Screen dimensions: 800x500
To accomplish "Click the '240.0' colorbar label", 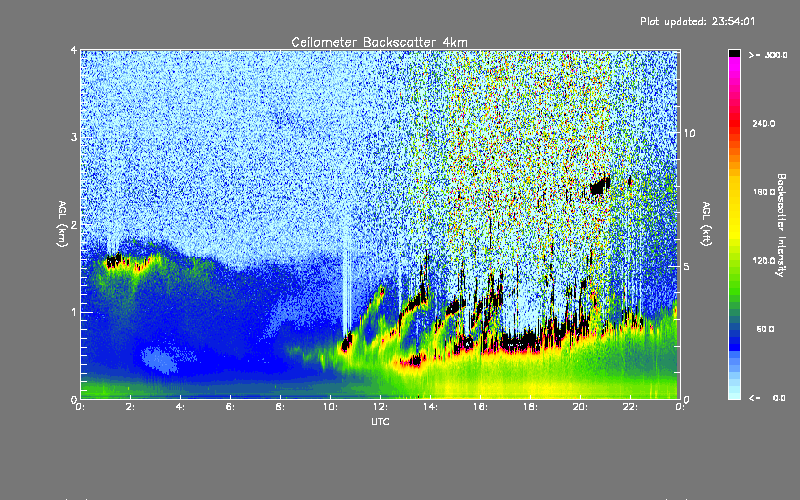I will click(764, 123).
